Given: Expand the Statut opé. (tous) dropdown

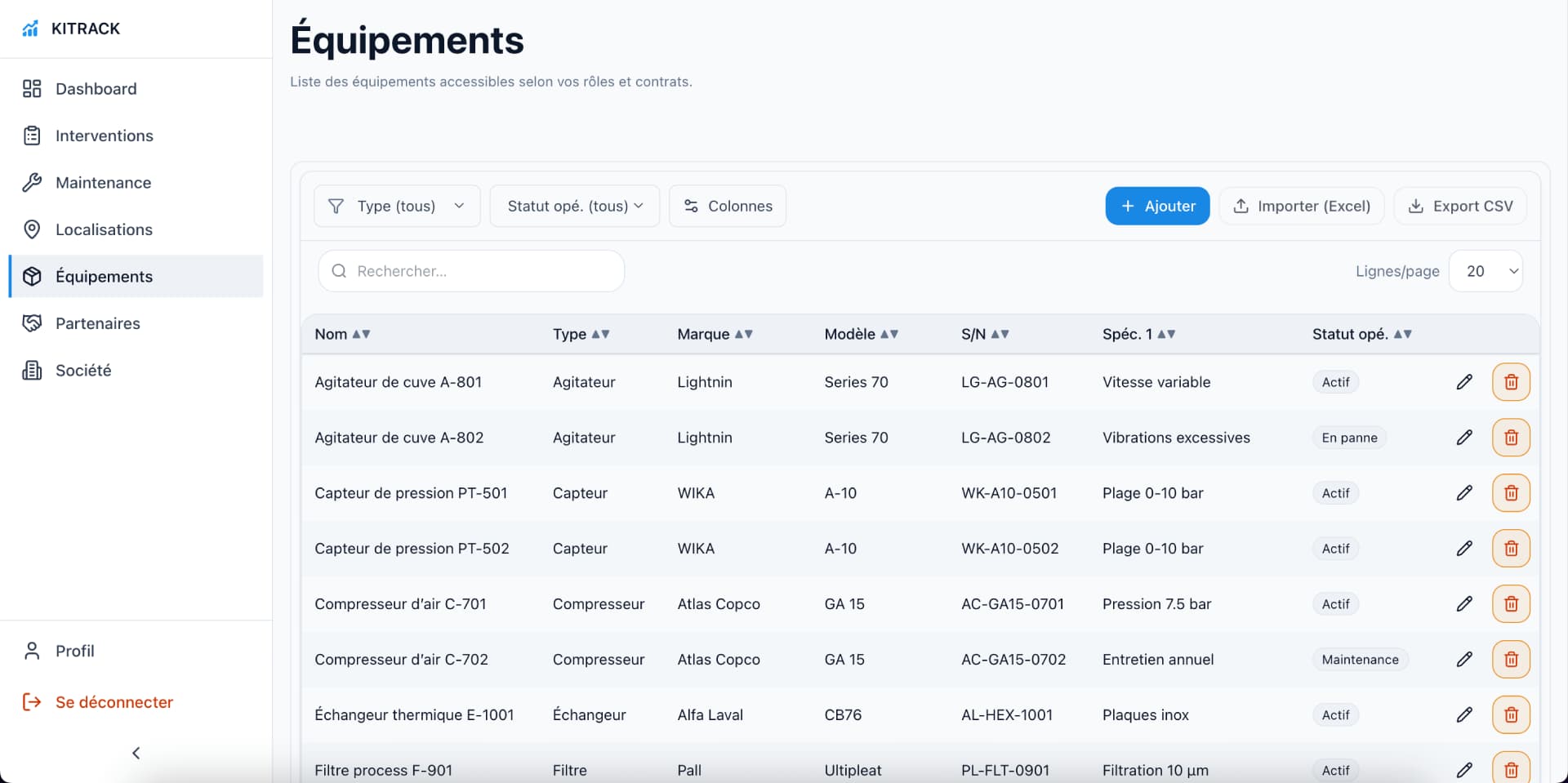Looking at the screenshot, I should pos(574,206).
